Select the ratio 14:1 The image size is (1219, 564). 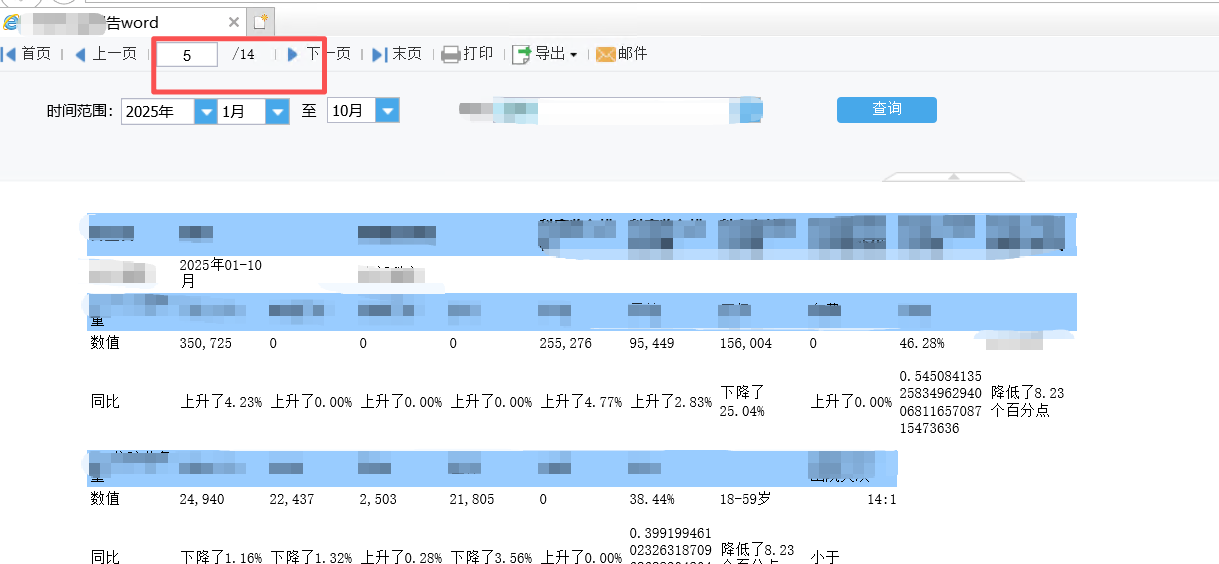coord(882,498)
